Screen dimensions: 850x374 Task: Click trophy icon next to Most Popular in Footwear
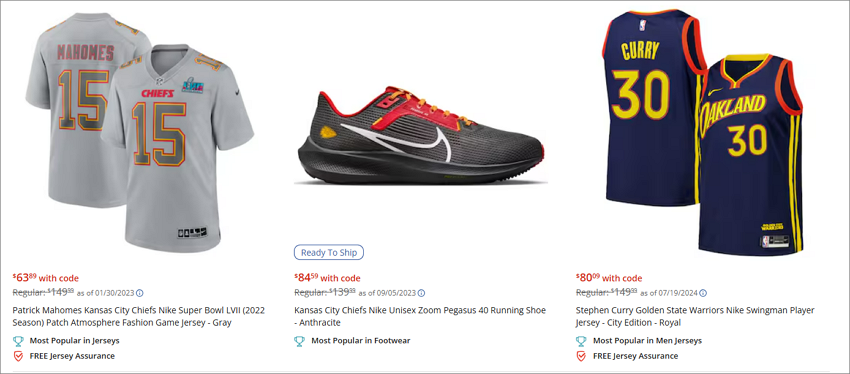[299, 341]
